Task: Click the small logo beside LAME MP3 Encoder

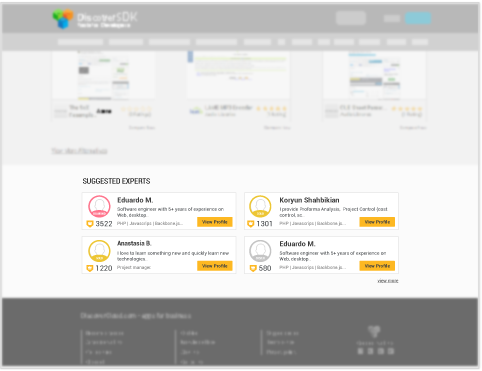Action: tap(196, 111)
